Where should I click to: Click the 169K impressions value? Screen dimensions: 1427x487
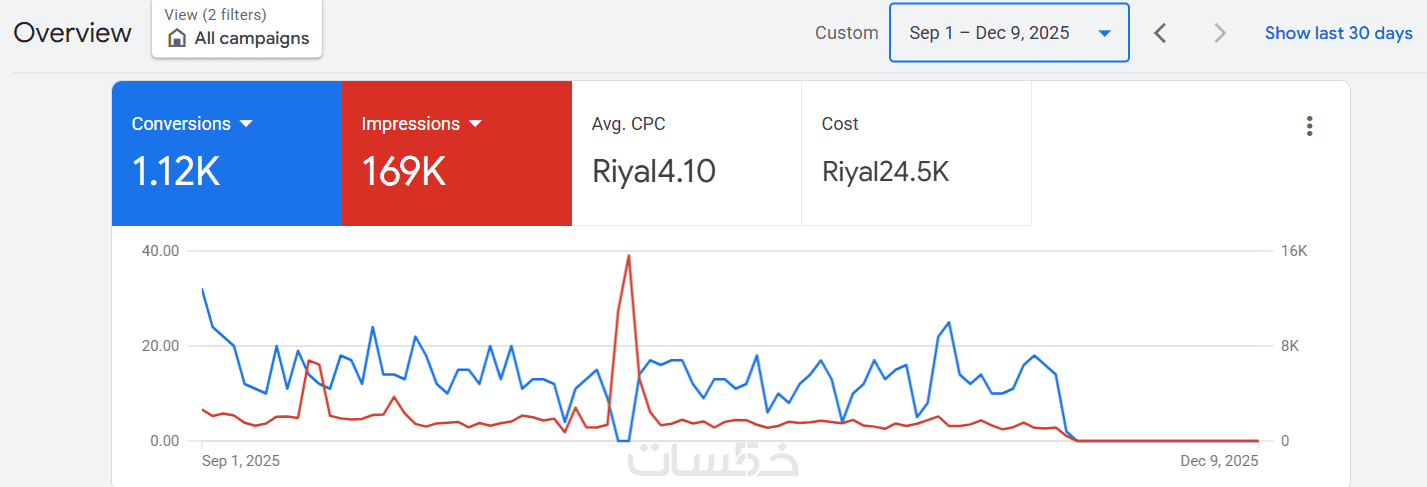pyautogui.click(x=404, y=172)
